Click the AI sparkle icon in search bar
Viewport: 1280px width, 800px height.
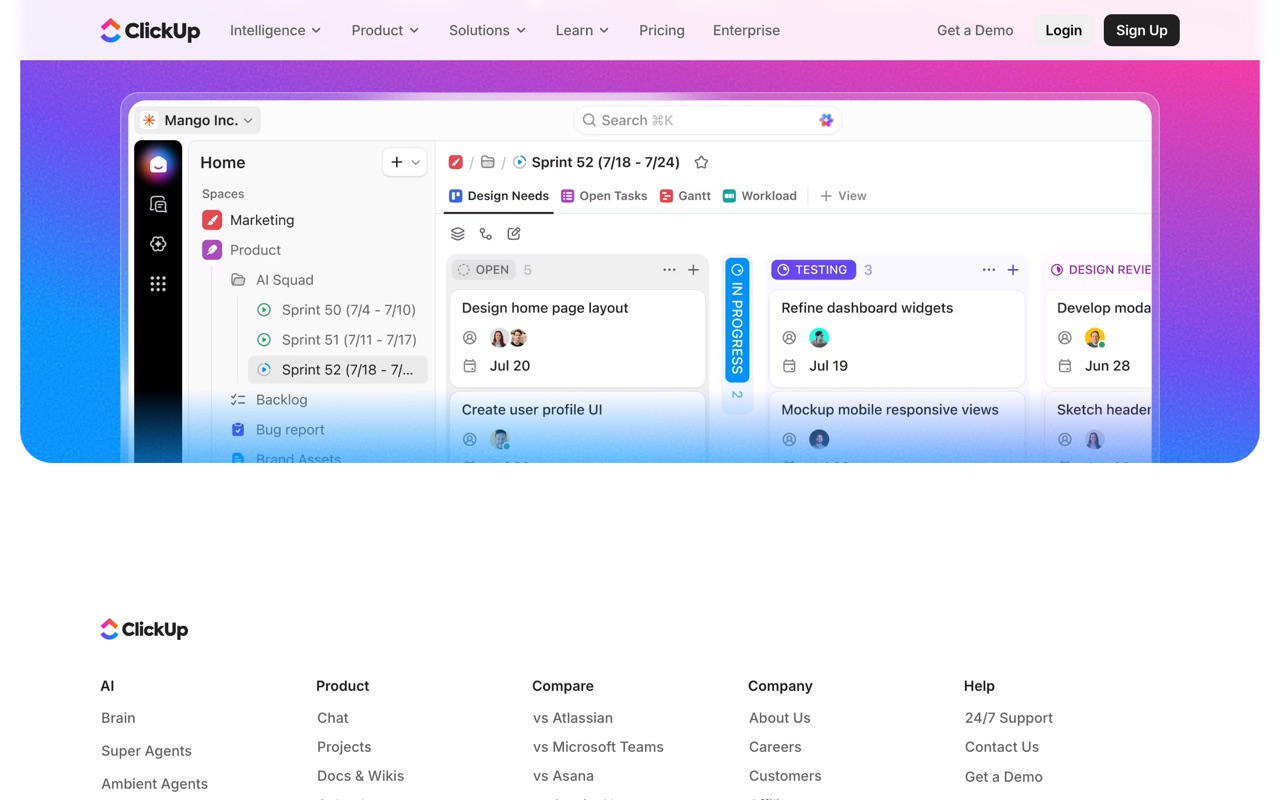tap(826, 120)
